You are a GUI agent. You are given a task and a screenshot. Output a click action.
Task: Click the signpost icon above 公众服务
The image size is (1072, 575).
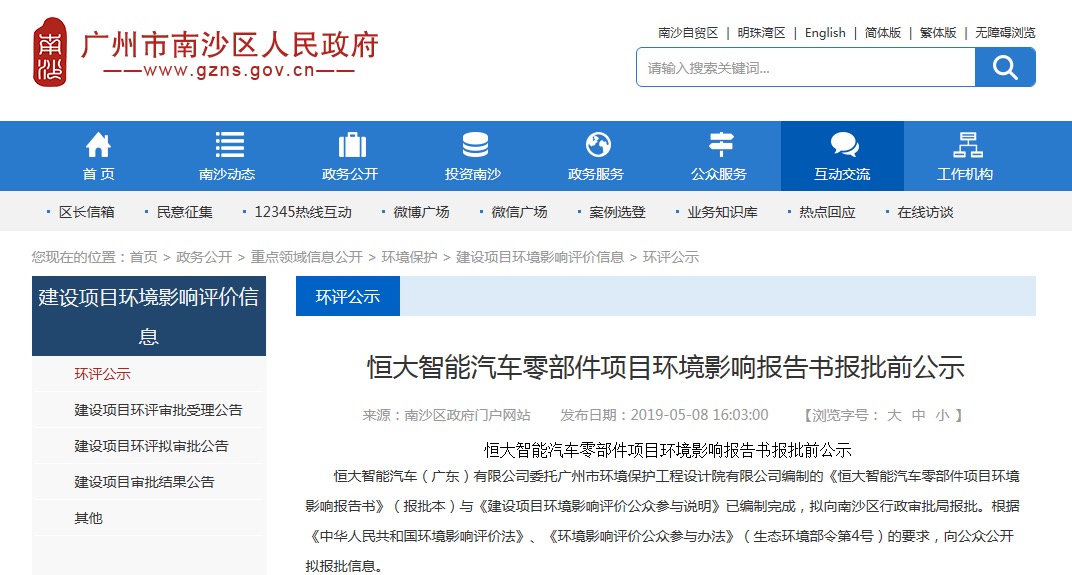coord(721,144)
